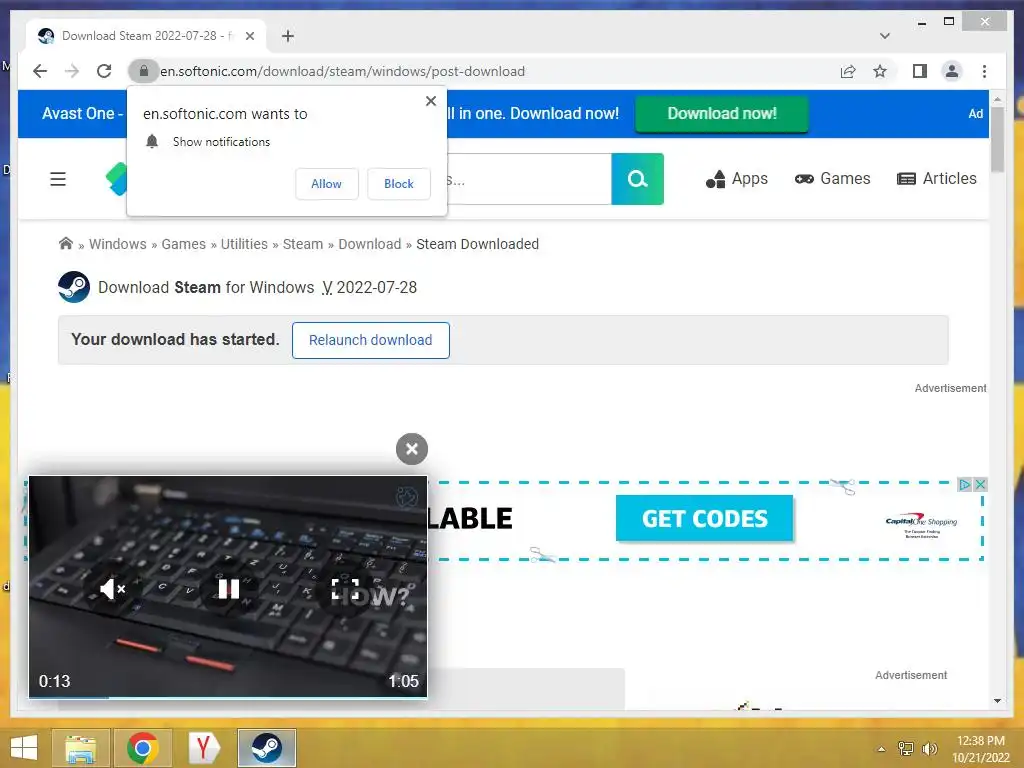Open the Apps section
This screenshot has width=1024, height=768.
737,179
